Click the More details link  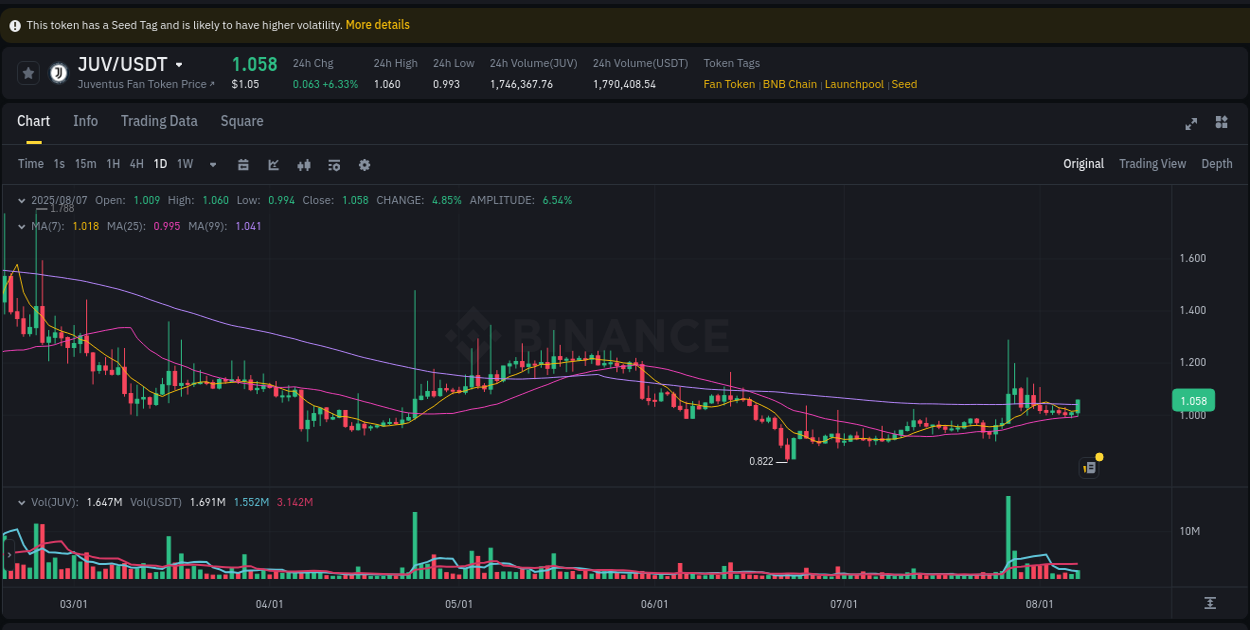tap(377, 24)
